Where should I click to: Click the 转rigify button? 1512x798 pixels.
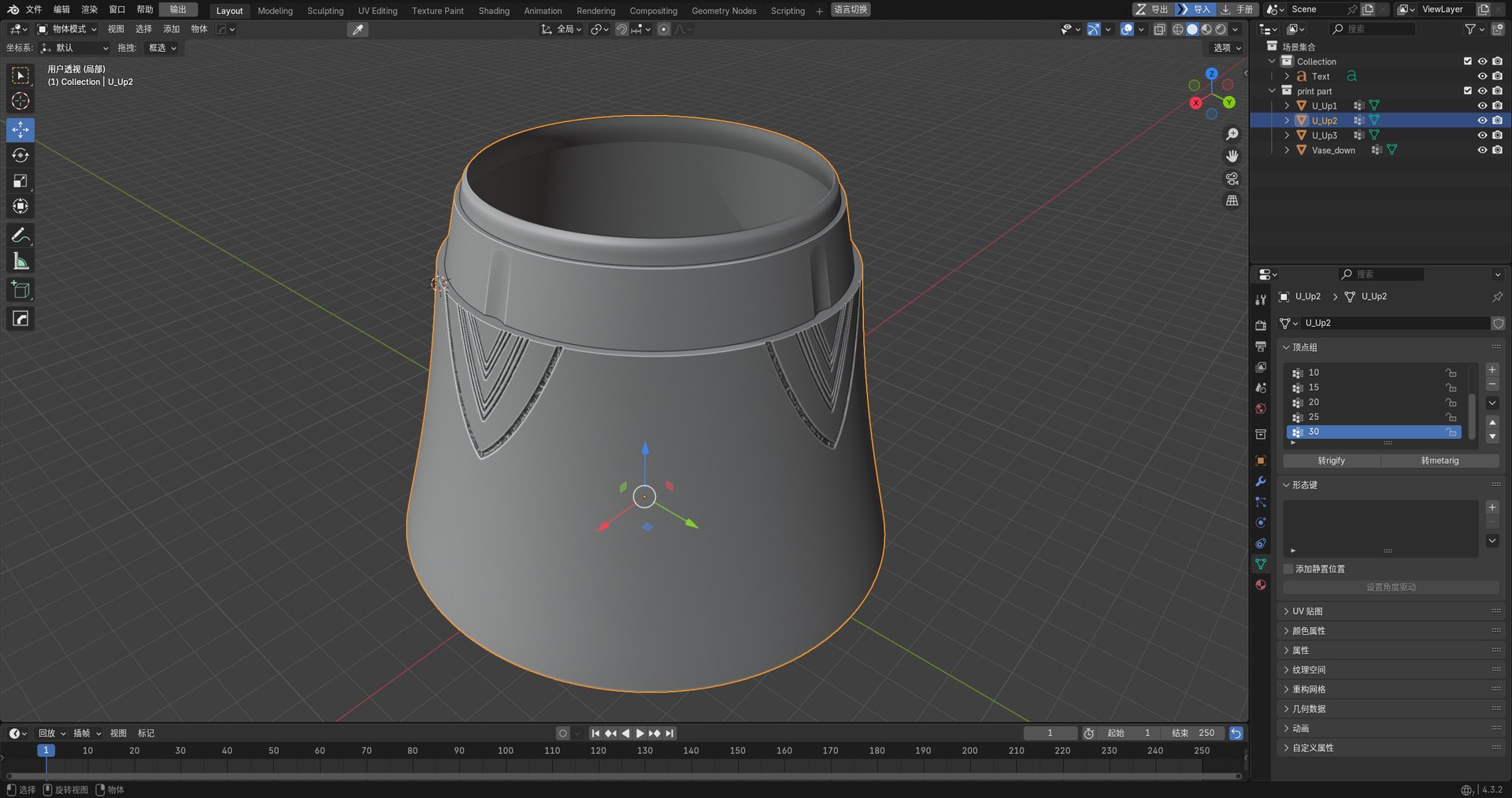click(1332, 461)
